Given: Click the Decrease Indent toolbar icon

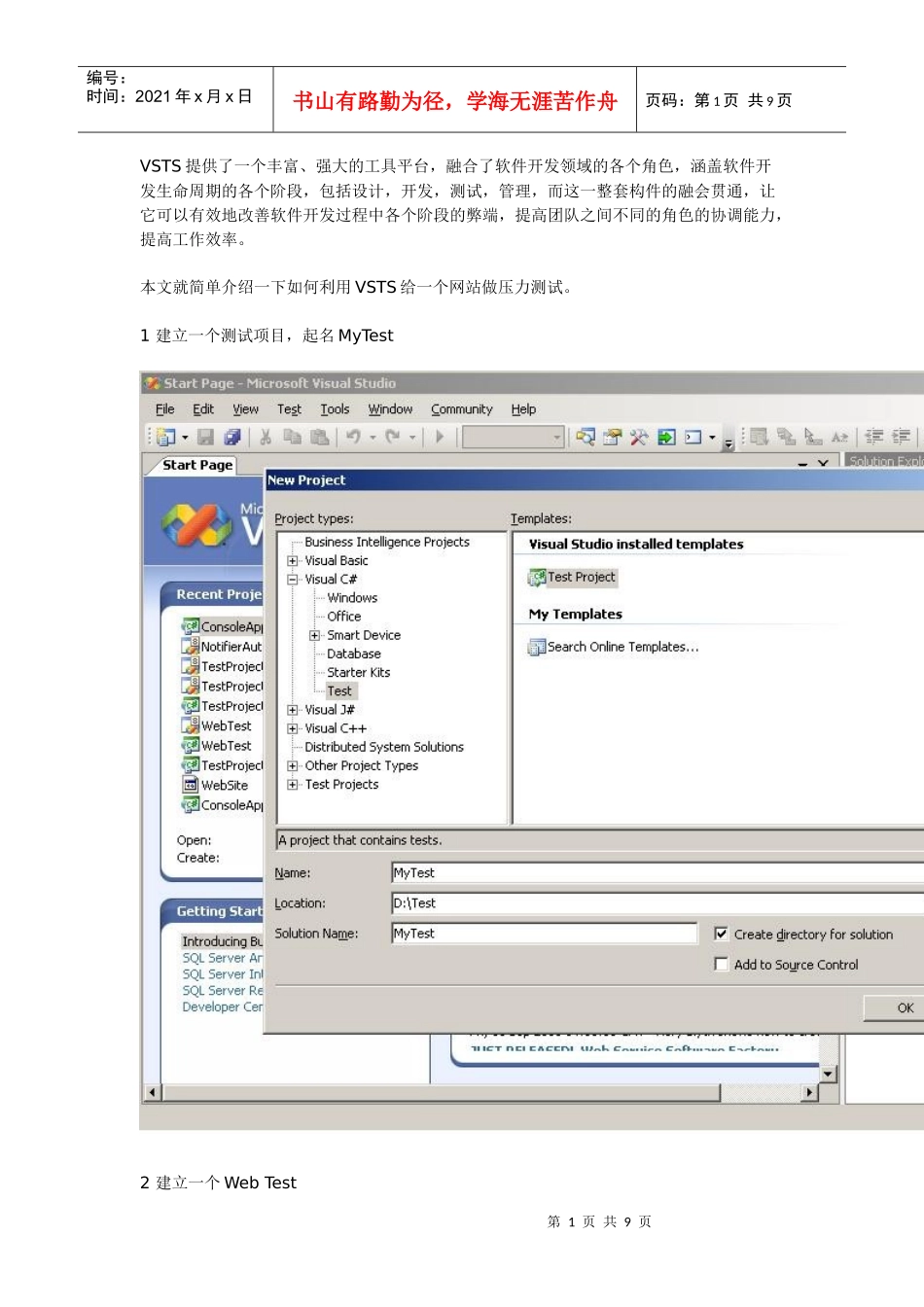Looking at the screenshot, I should tap(874, 438).
